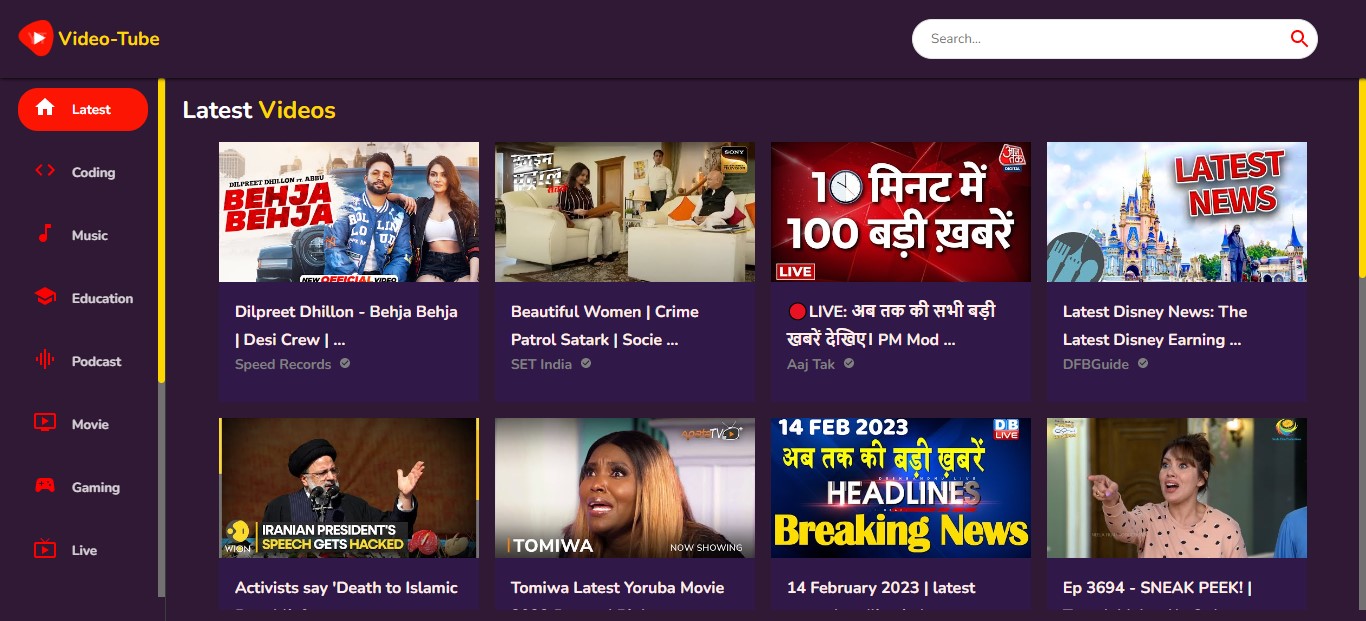Click the Video-Tube logo icon
The image size is (1366, 621).
click(35, 39)
